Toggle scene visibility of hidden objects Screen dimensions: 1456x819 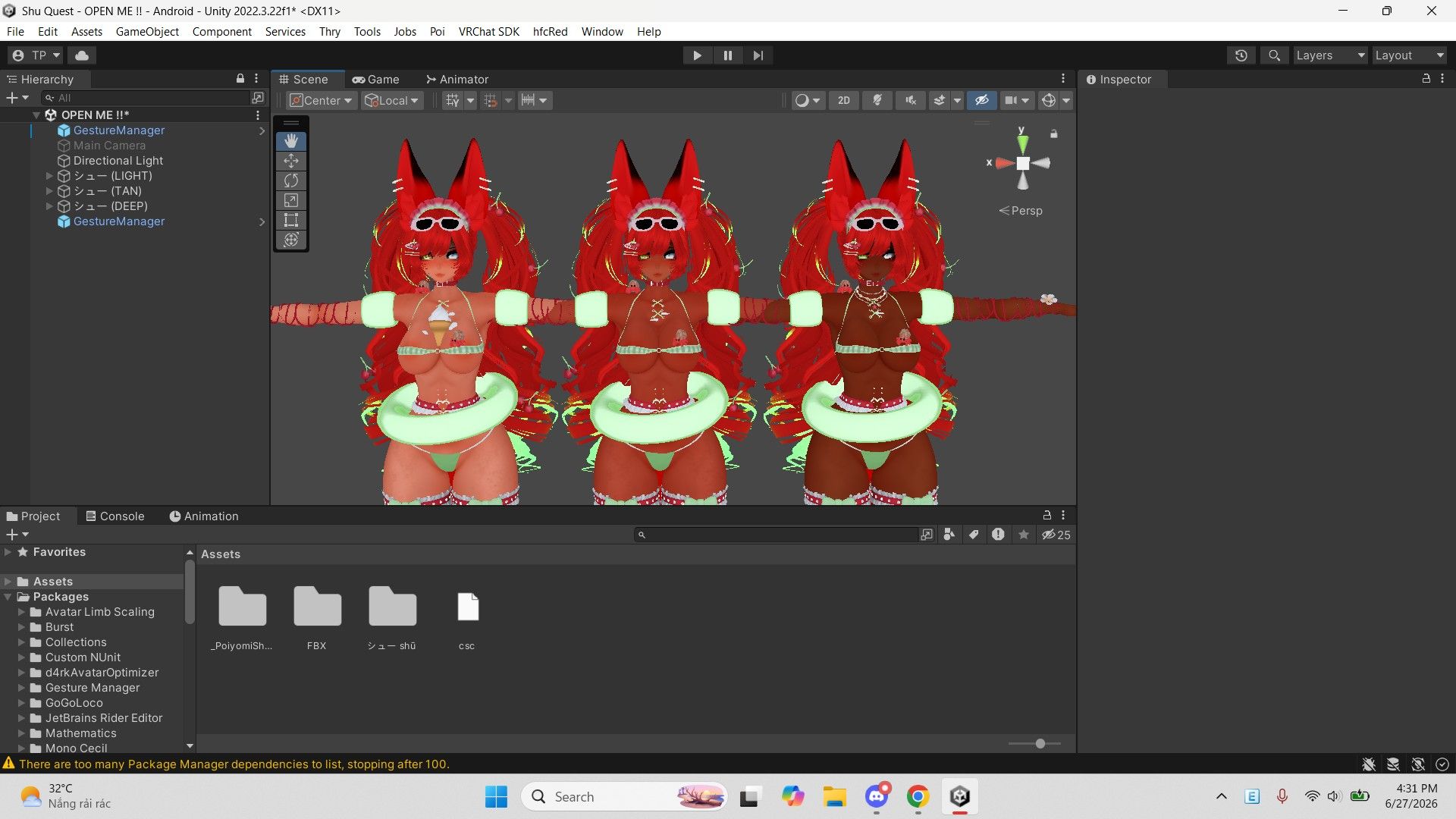click(981, 100)
